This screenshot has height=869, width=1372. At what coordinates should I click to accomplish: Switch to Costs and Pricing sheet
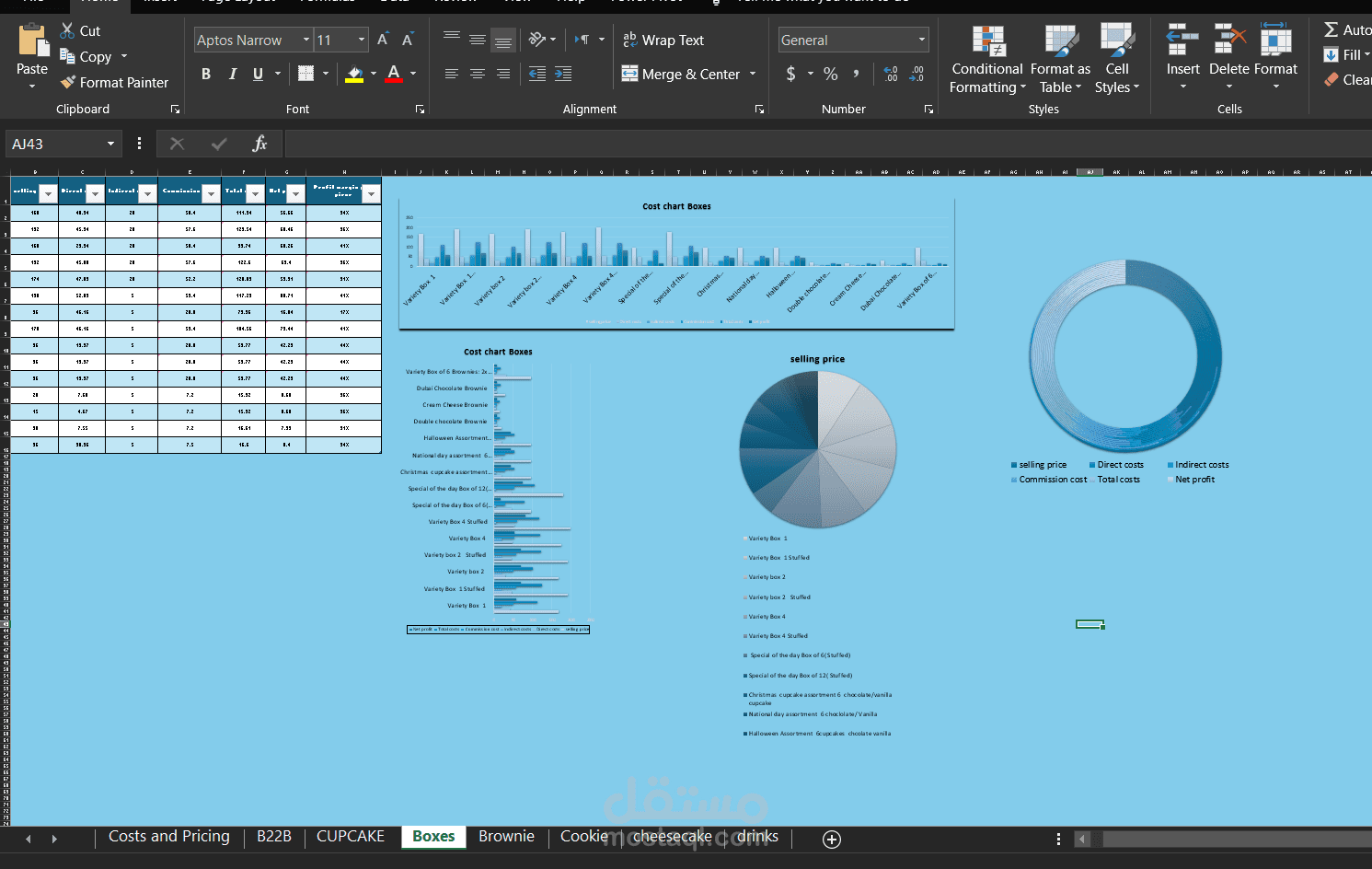click(x=169, y=836)
